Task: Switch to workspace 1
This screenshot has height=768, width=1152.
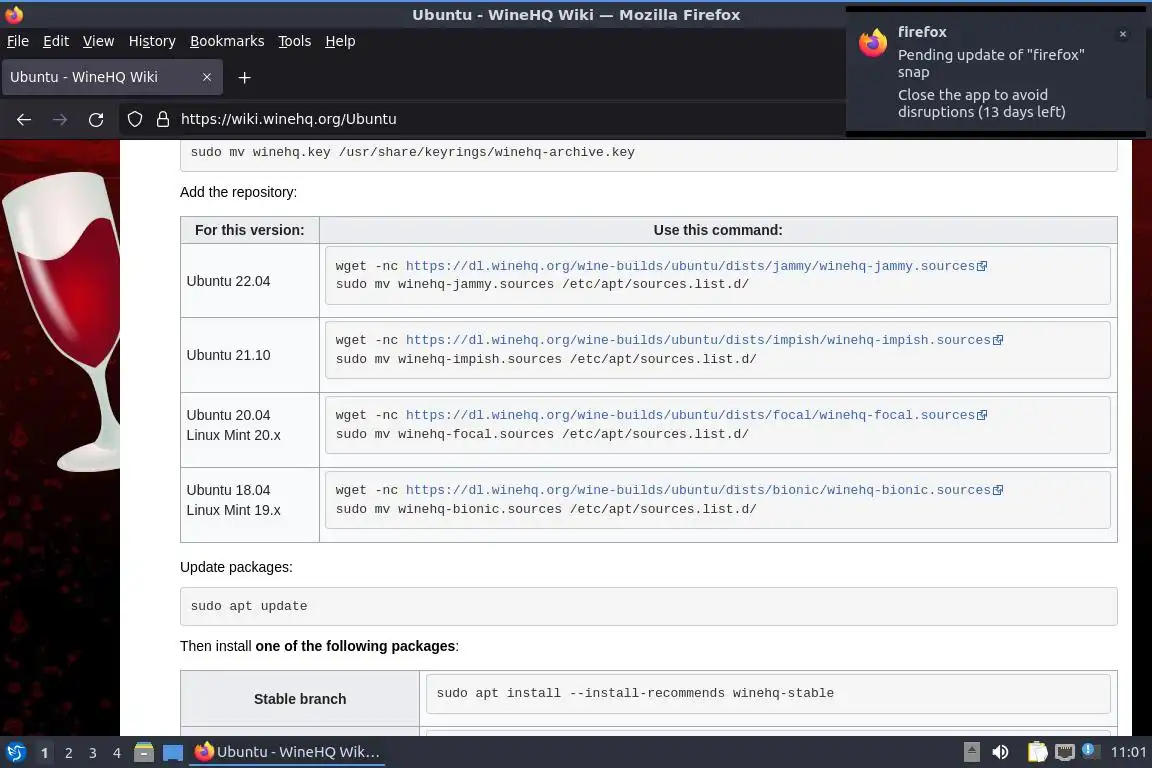Action: (x=45, y=753)
